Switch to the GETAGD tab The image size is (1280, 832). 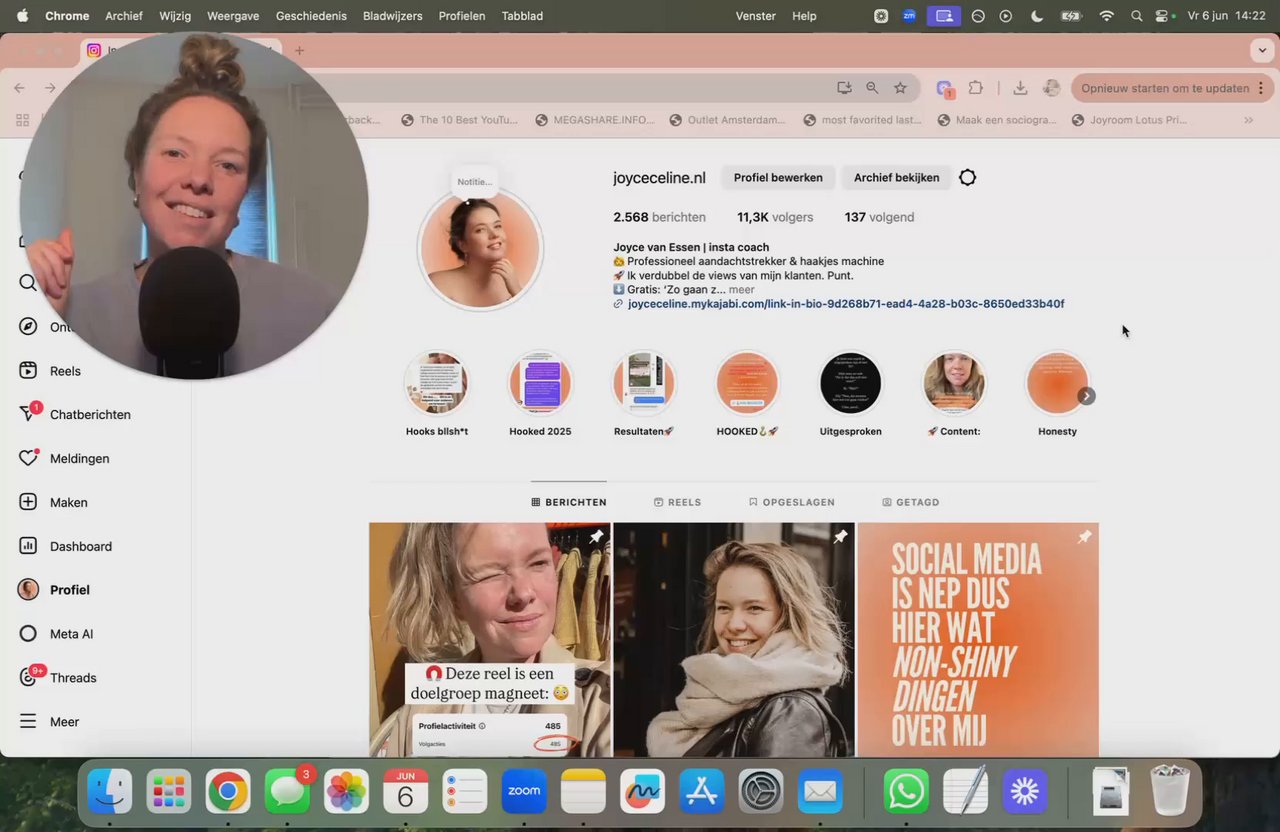[911, 502]
